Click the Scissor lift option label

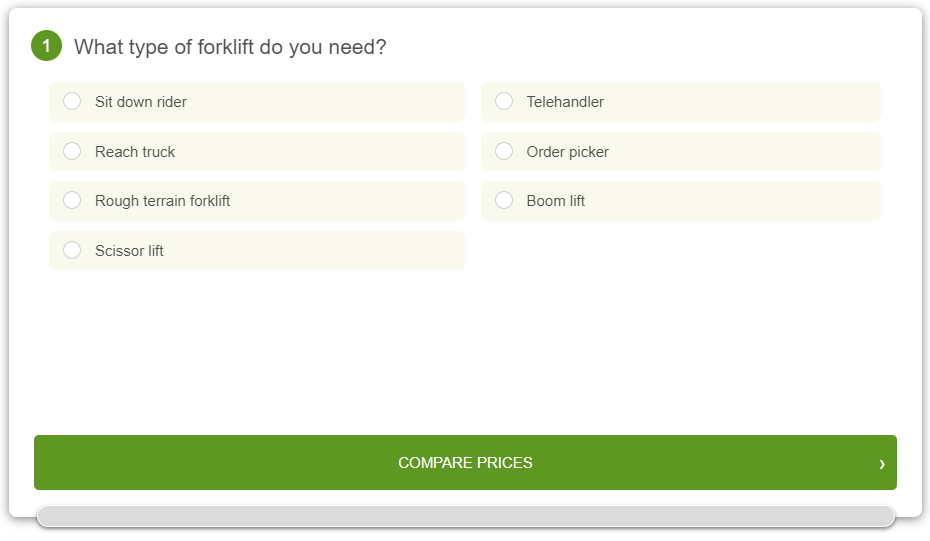129,251
